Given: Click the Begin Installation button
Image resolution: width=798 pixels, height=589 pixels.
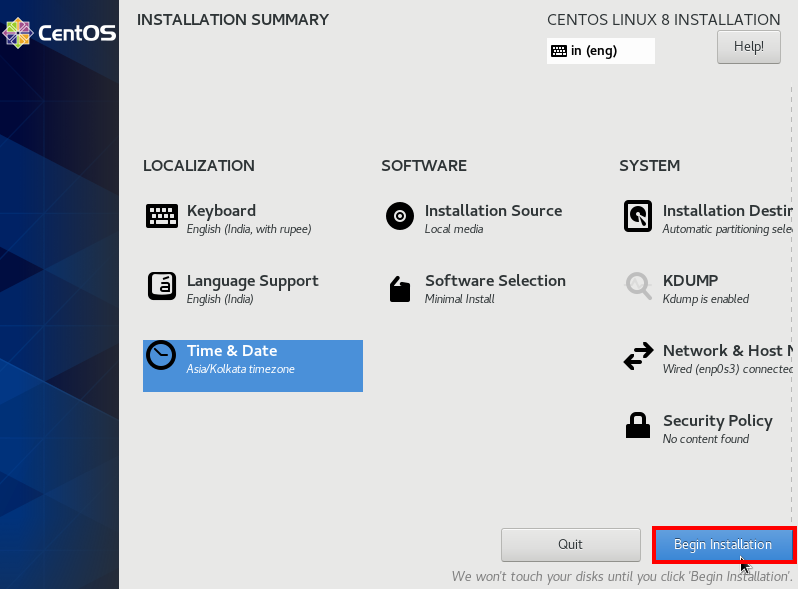Looking at the screenshot, I should click(723, 545).
